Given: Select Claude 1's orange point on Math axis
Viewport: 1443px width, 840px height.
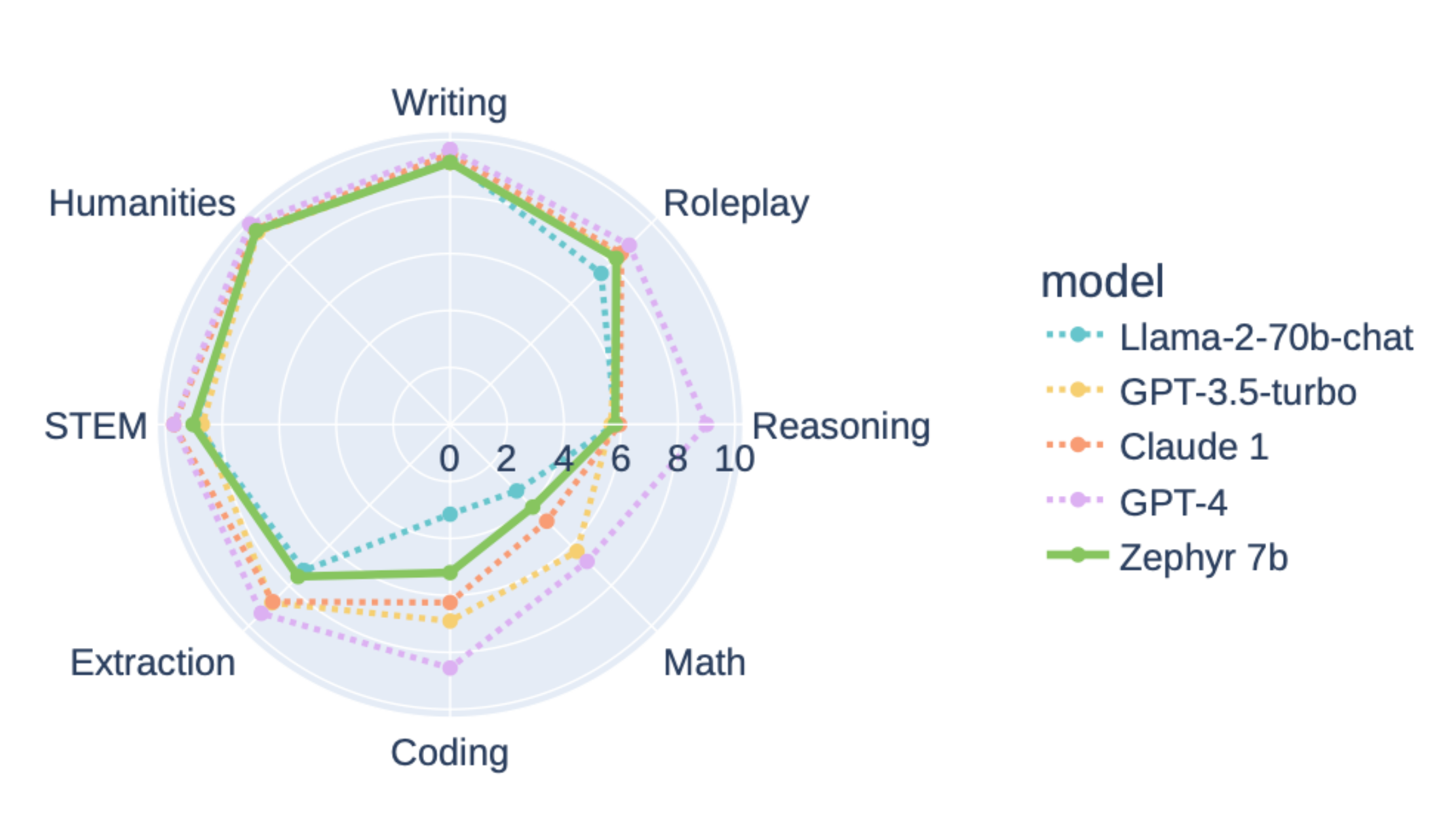Looking at the screenshot, I should coord(547,522).
